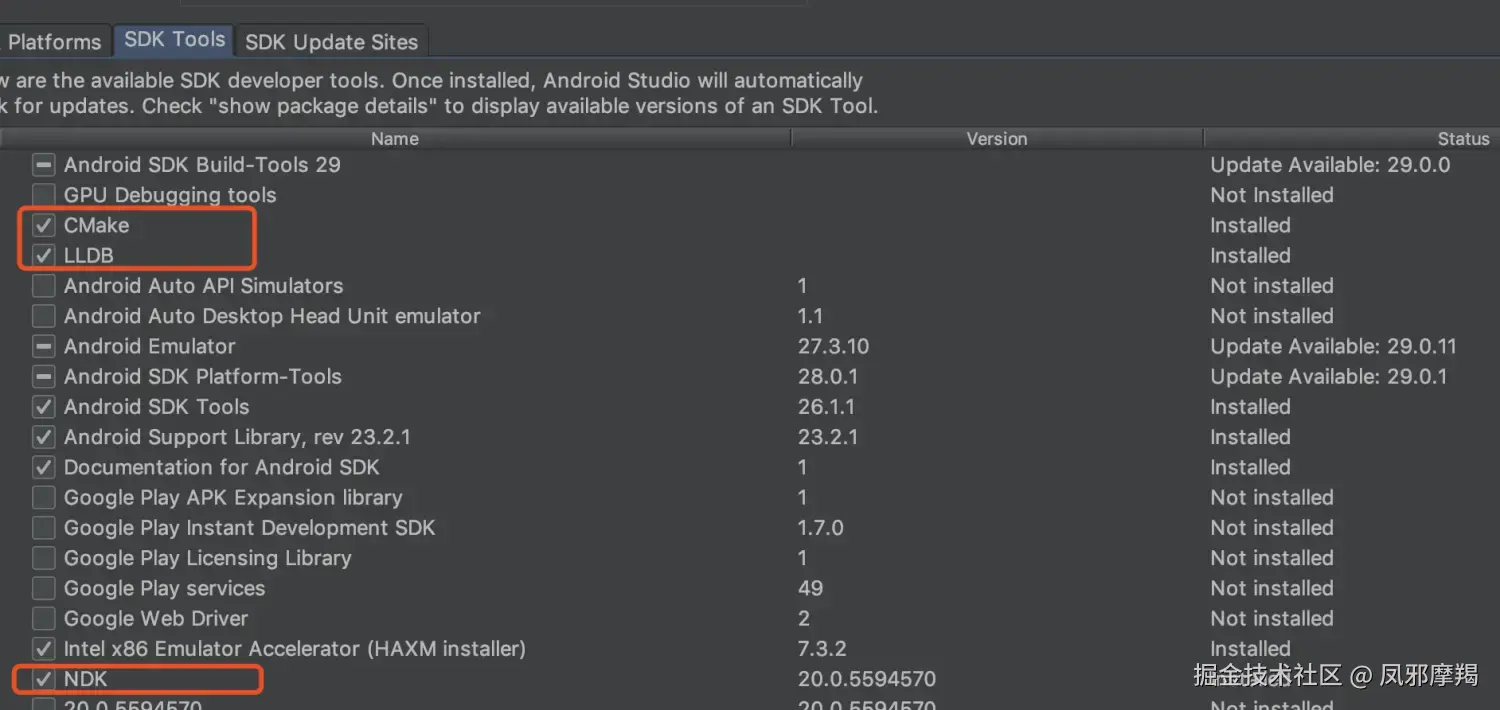This screenshot has height=710, width=1500.
Task: Check Android Auto API Simulators
Action: pyautogui.click(x=43, y=286)
